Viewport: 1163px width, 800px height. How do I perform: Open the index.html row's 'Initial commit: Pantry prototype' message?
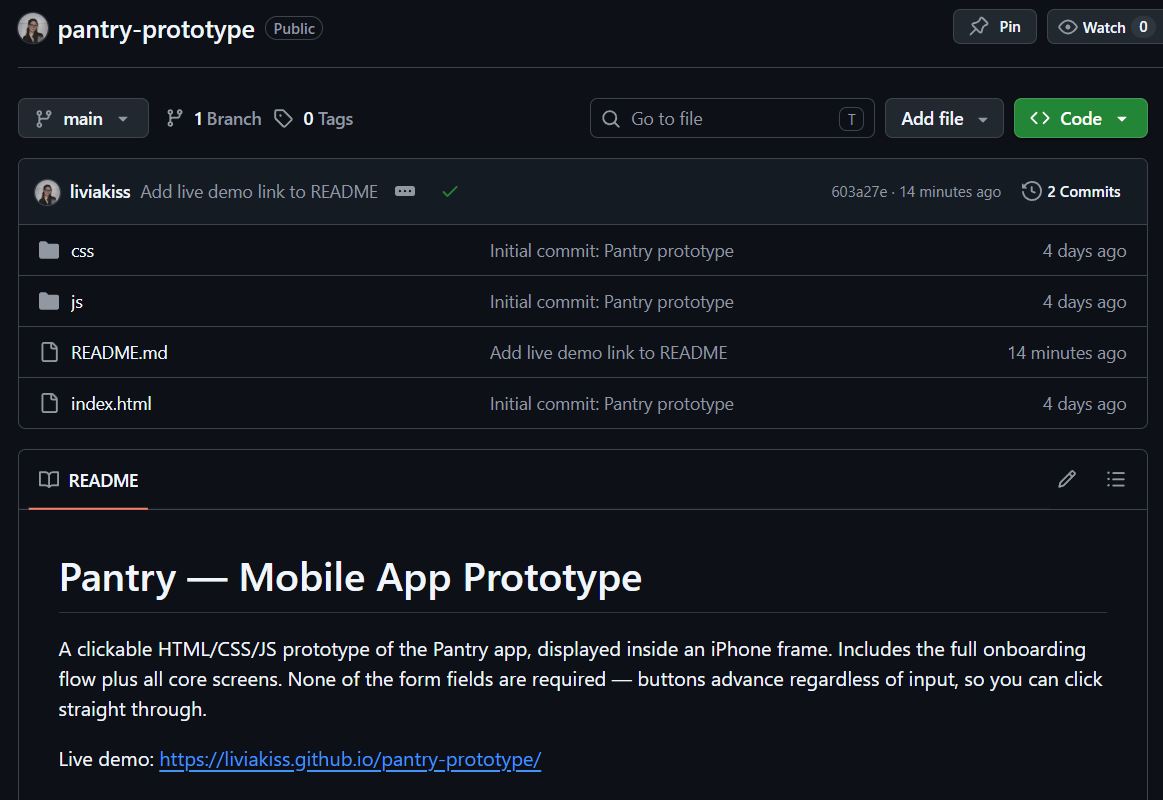tap(612, 403)
